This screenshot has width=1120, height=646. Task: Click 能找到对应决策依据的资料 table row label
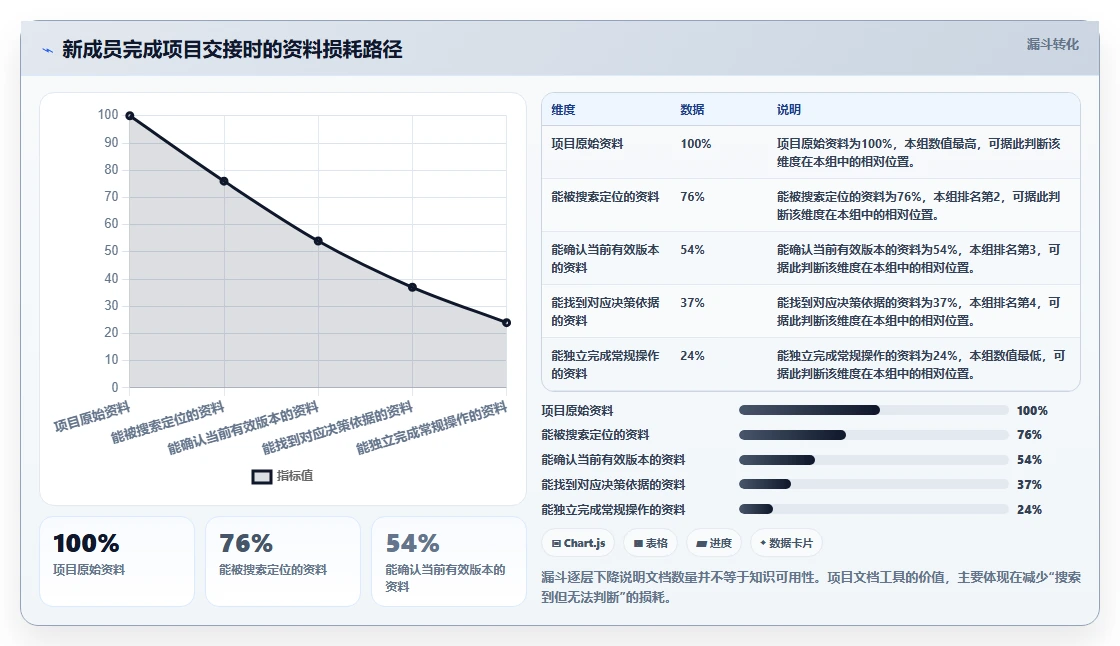point(605,312)
